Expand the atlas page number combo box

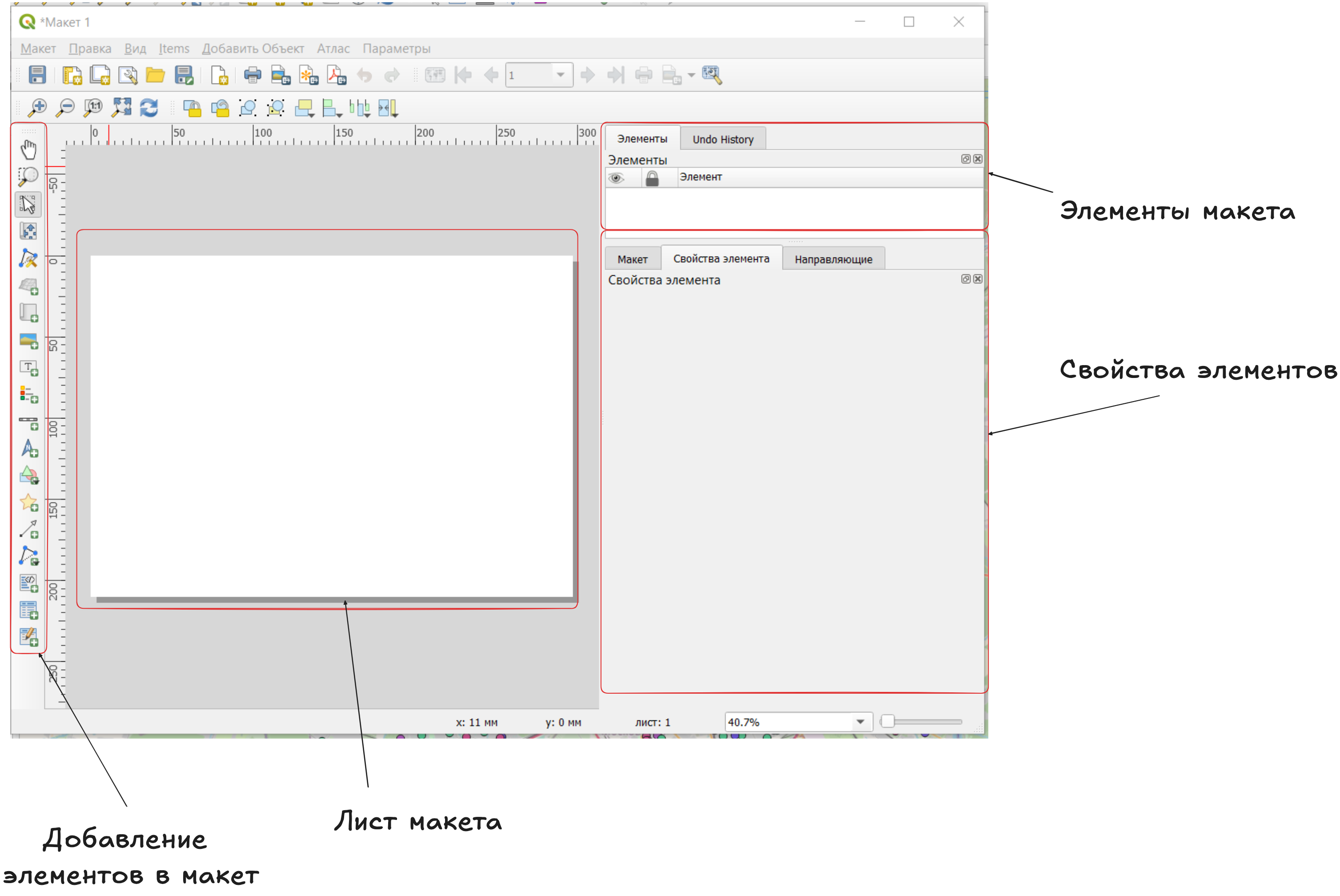pyautogui.click(x=560, y=75)
